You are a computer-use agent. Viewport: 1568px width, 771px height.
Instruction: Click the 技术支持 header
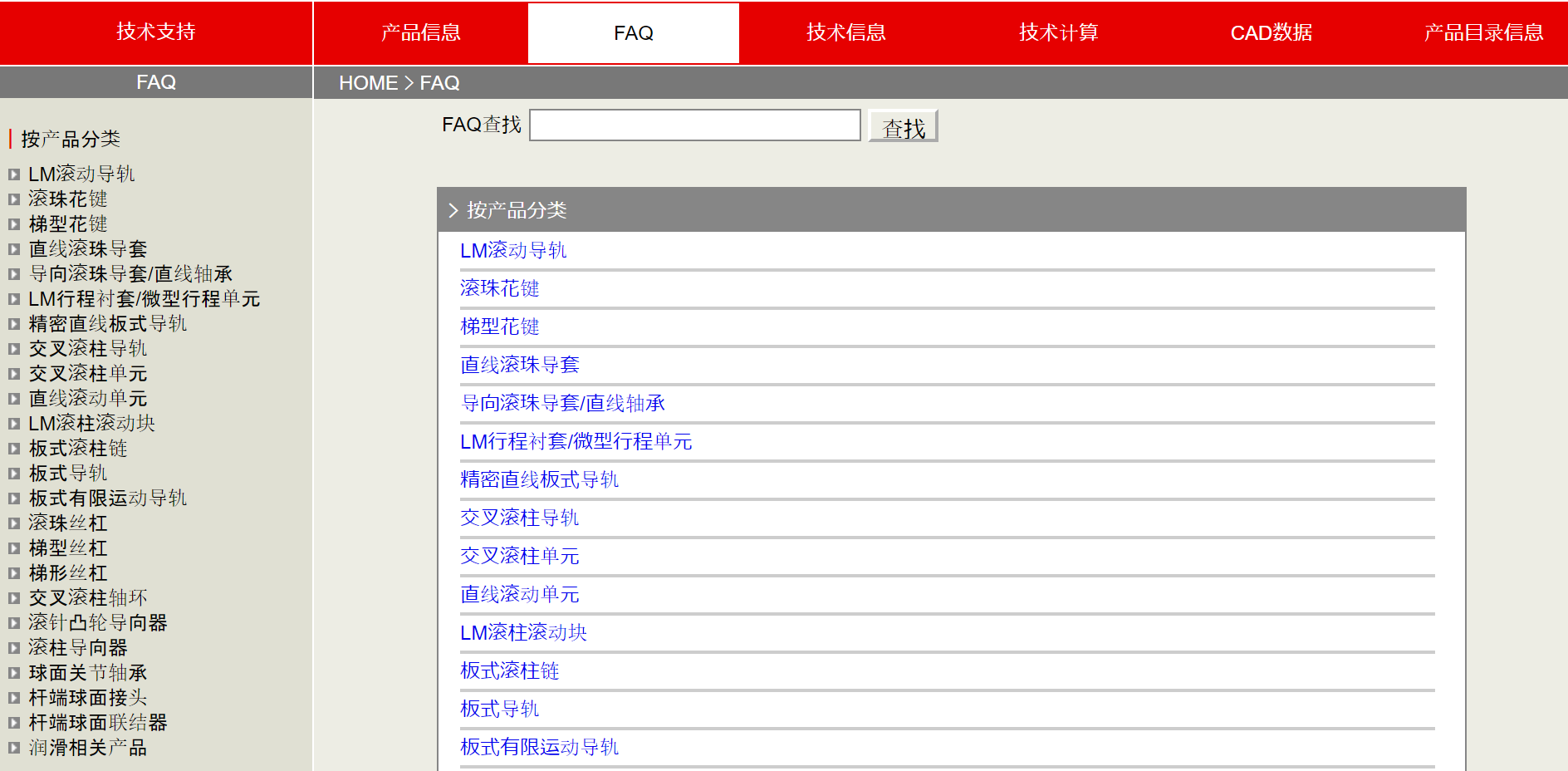point(156,32)
